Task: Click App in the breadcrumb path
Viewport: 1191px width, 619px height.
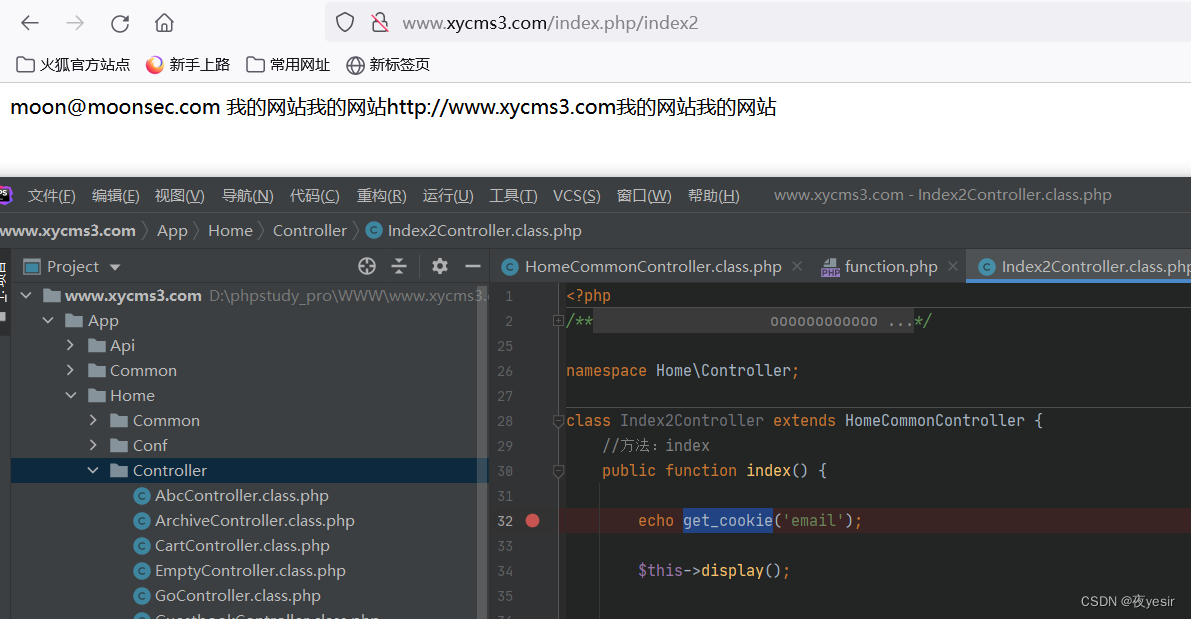Action: [172, 231]
